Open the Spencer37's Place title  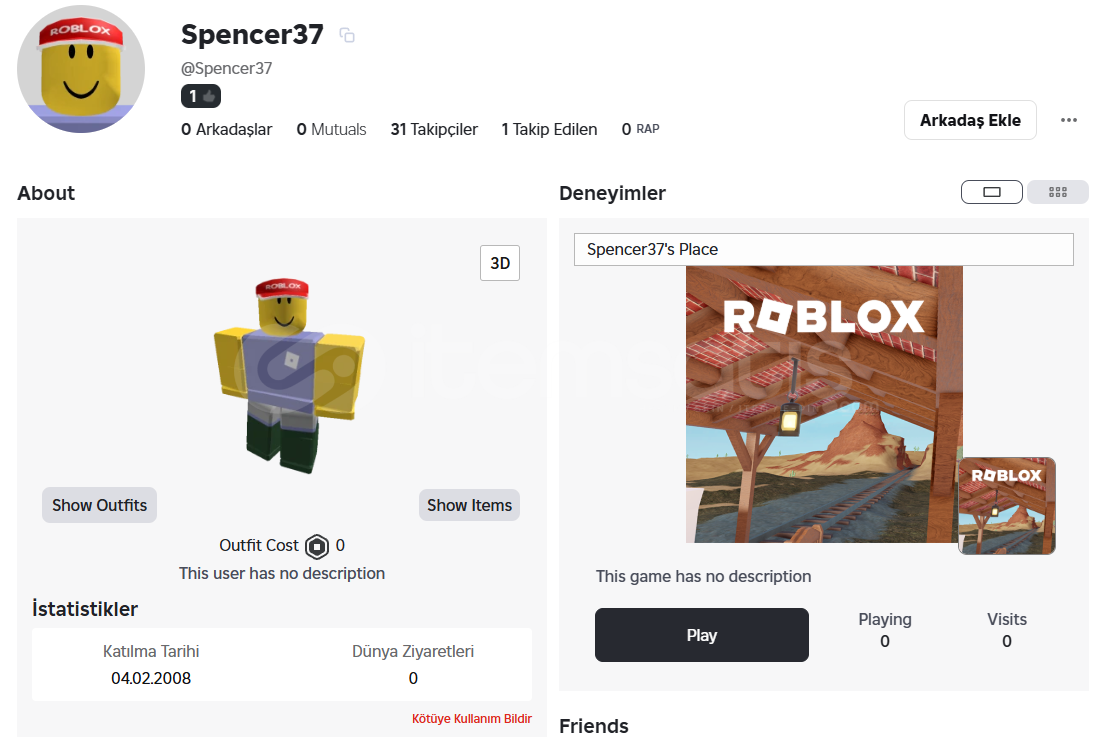653,249
